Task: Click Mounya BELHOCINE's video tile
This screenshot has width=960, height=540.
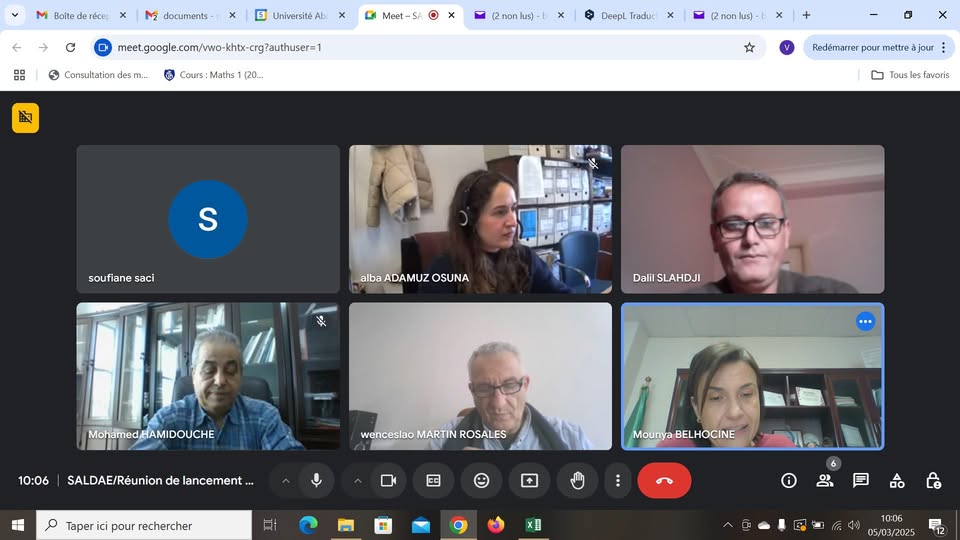Action: pyautogui.click(x=752, y=376)
